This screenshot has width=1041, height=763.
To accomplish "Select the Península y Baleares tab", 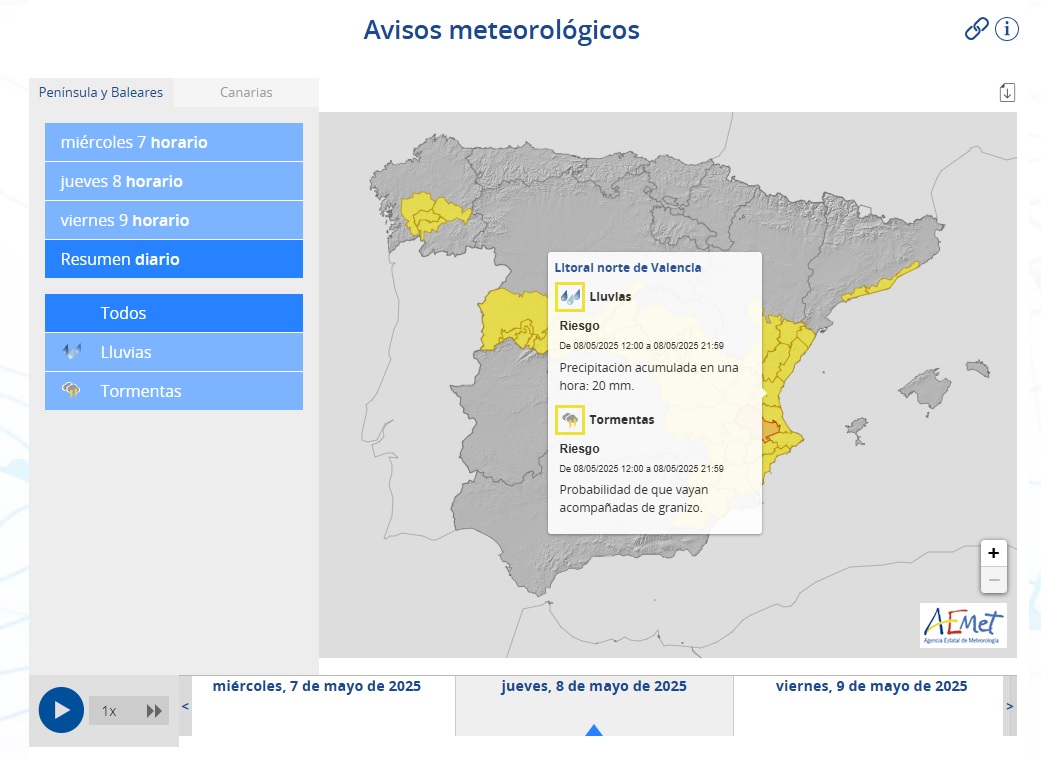I will tap(101, 91).
